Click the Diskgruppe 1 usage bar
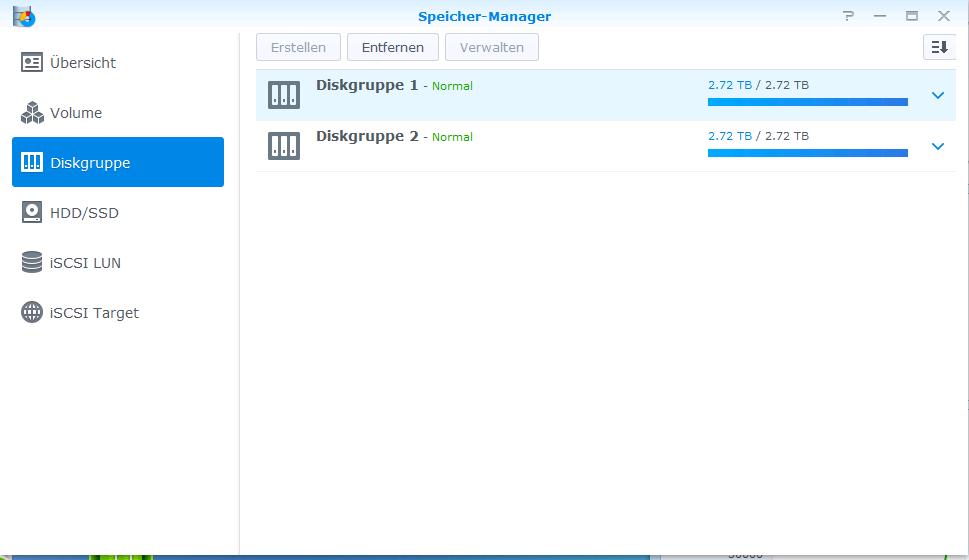Viewport: 969px width, 560px height. (808, 102)
